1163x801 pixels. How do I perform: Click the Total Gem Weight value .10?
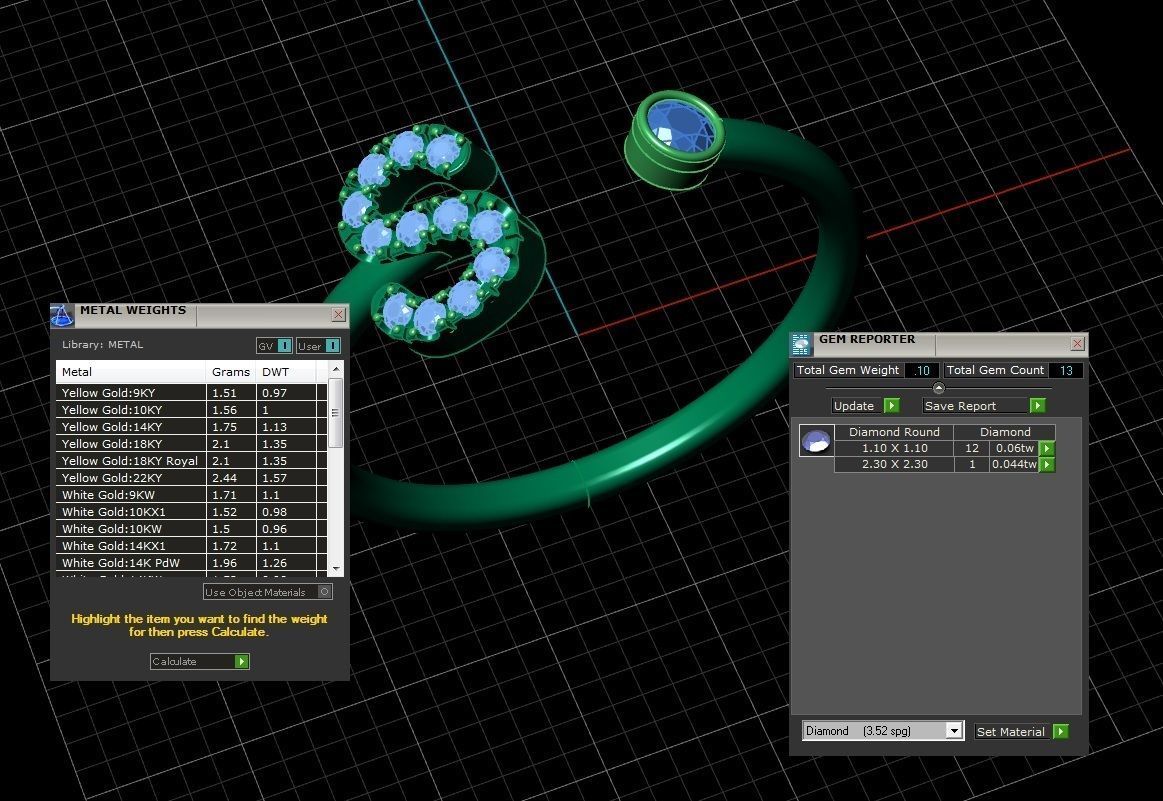click(922, 370)
